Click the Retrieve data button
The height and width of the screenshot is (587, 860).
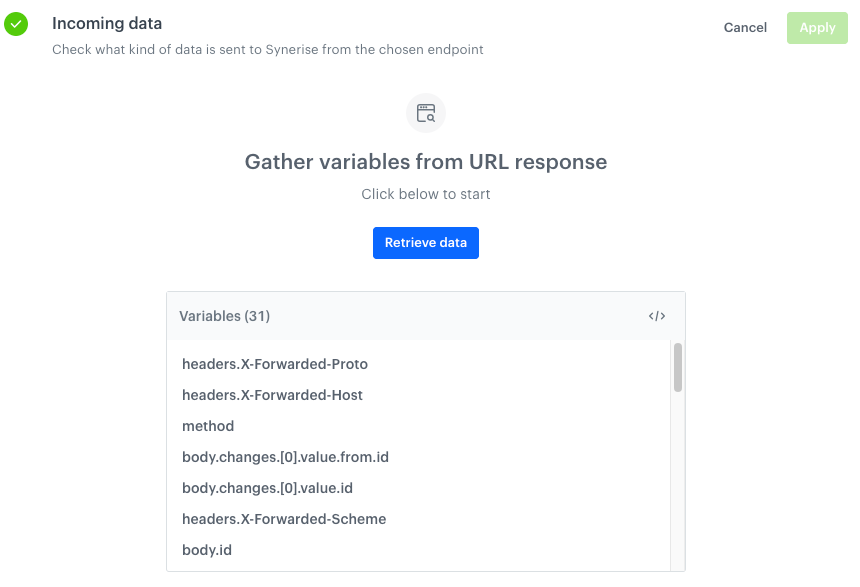coord(426,243)
